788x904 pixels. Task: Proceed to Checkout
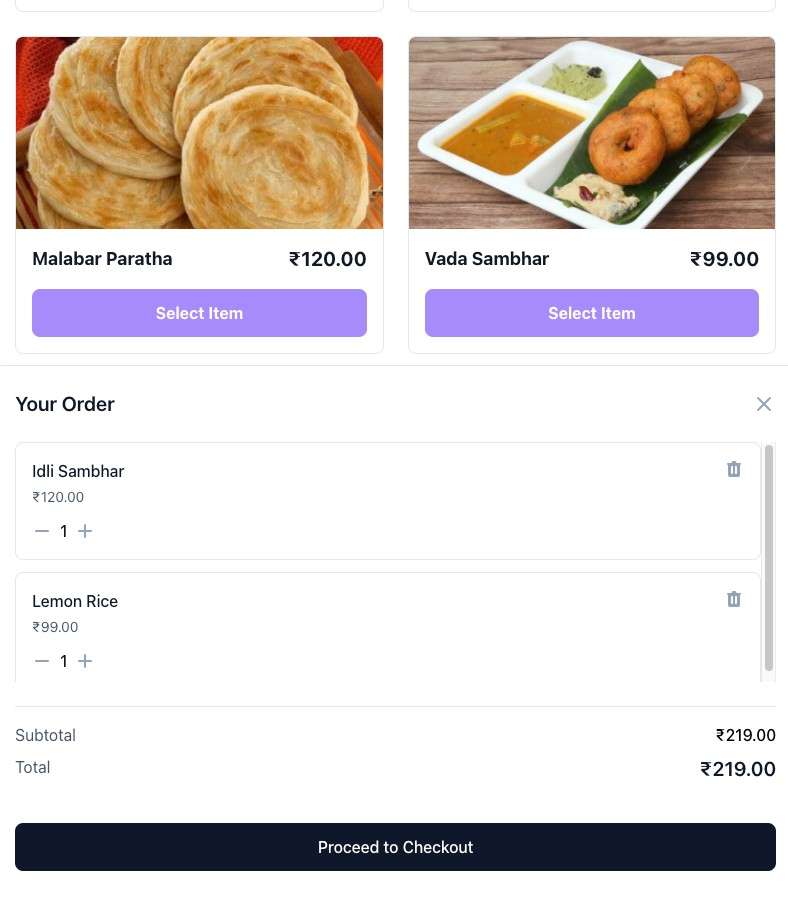tap(395, 847)
